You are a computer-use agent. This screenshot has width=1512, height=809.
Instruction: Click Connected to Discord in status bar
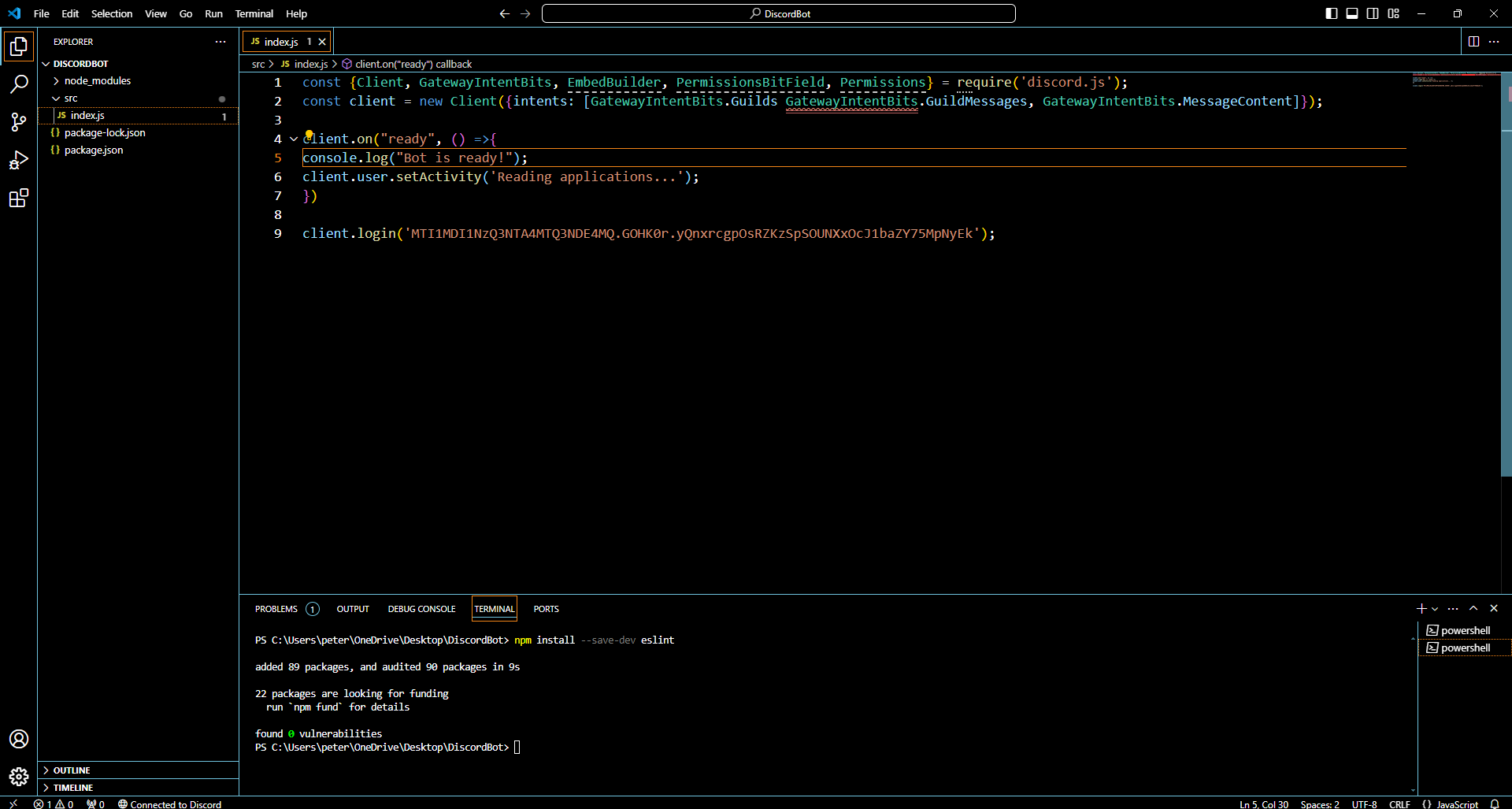click(x=169, y=803)
